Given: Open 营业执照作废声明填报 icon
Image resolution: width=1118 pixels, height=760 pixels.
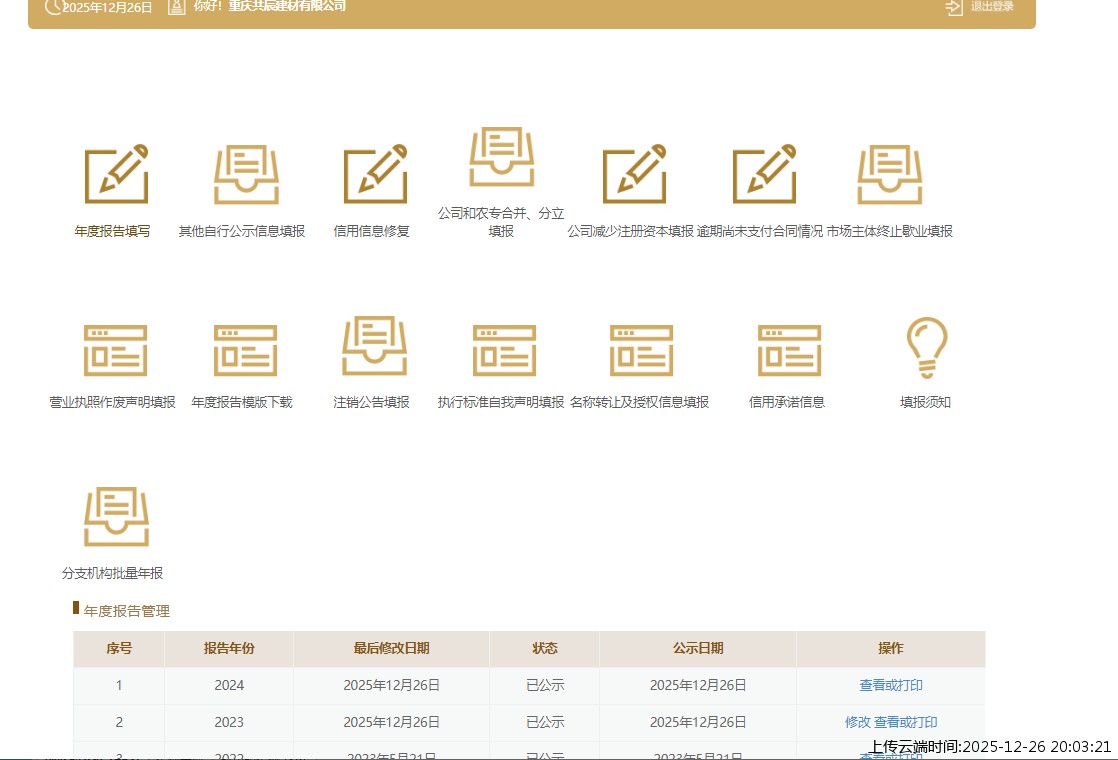Looking at the screenshot, I should point(116,350).
